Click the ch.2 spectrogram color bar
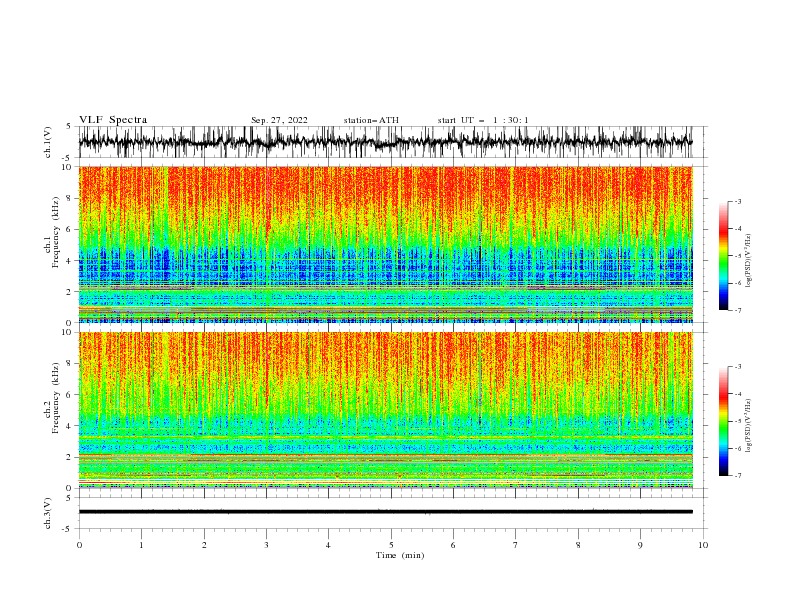Viewport: 792px width, 612px height. click(x=724, y=421)
